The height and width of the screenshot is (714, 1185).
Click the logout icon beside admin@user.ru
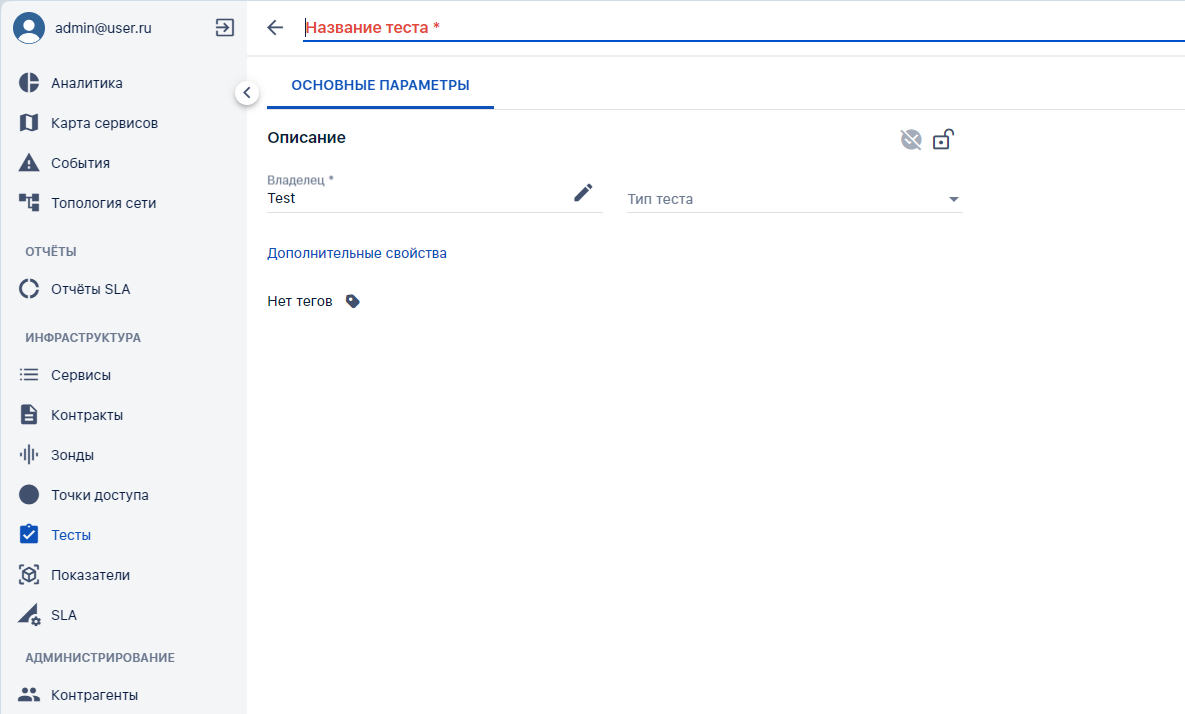[224, 28]
